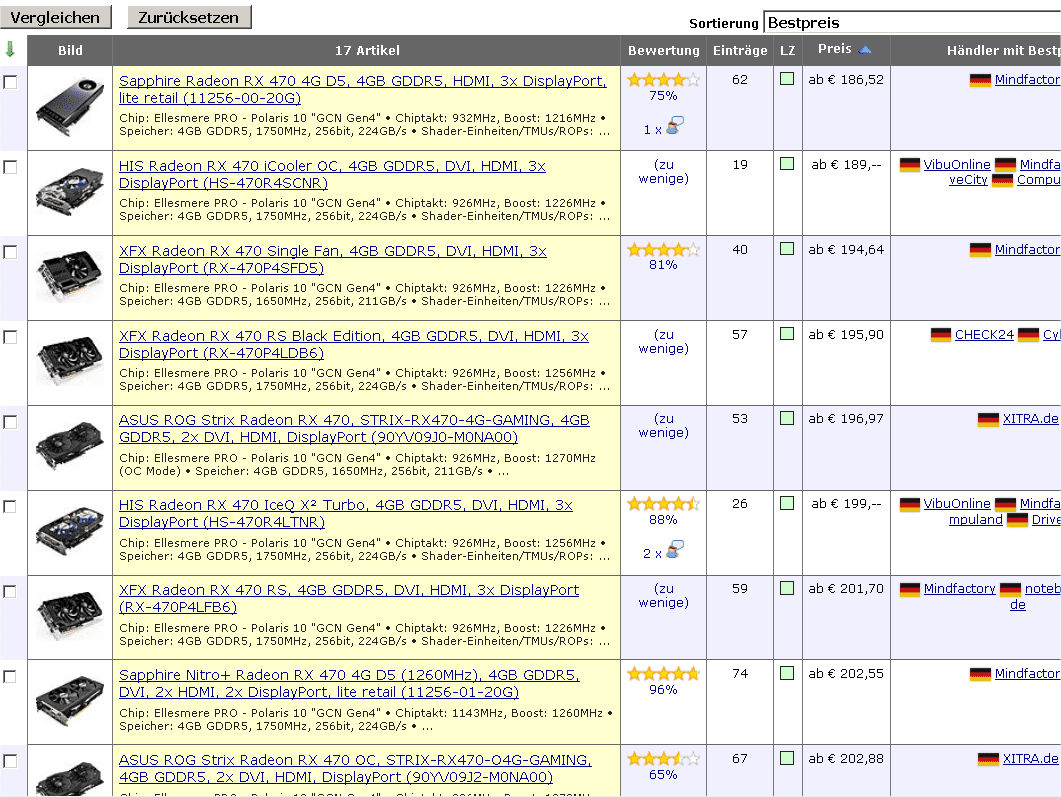The image size is (1061, 797).
Task: Click the green down arrow icon in header
Action: coord(10,49)
